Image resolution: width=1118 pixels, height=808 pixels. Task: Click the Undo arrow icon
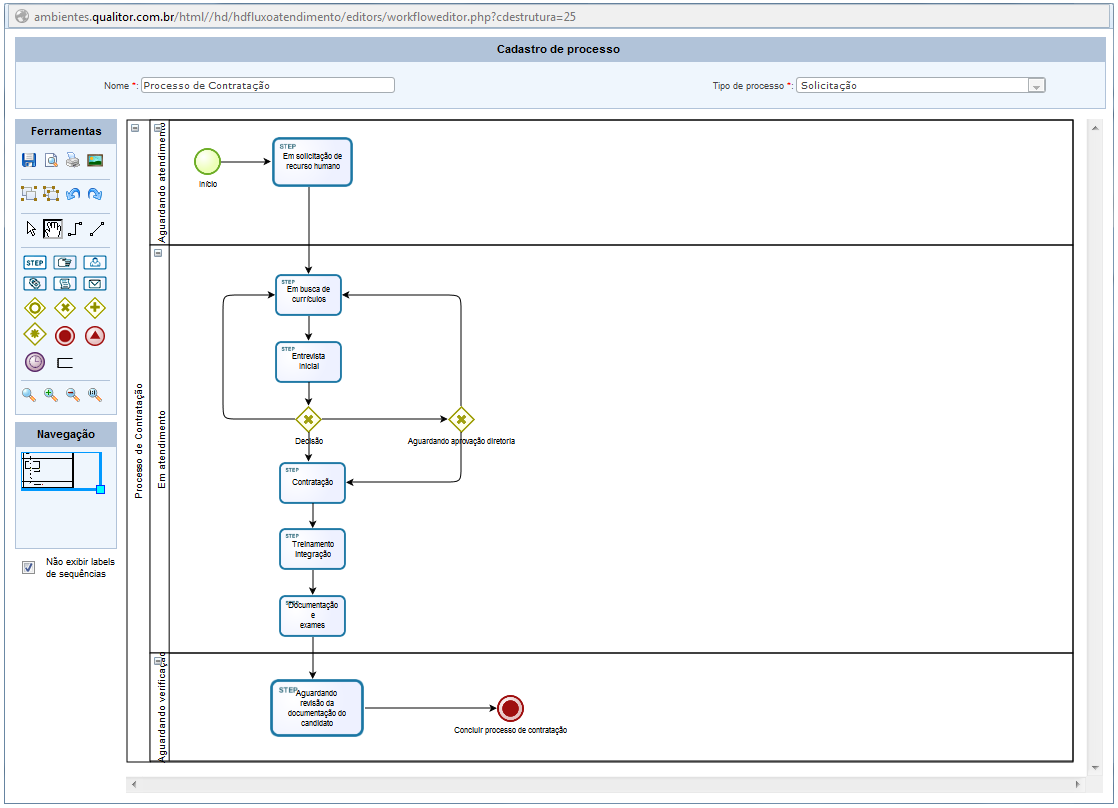click(x=73, y=194)
